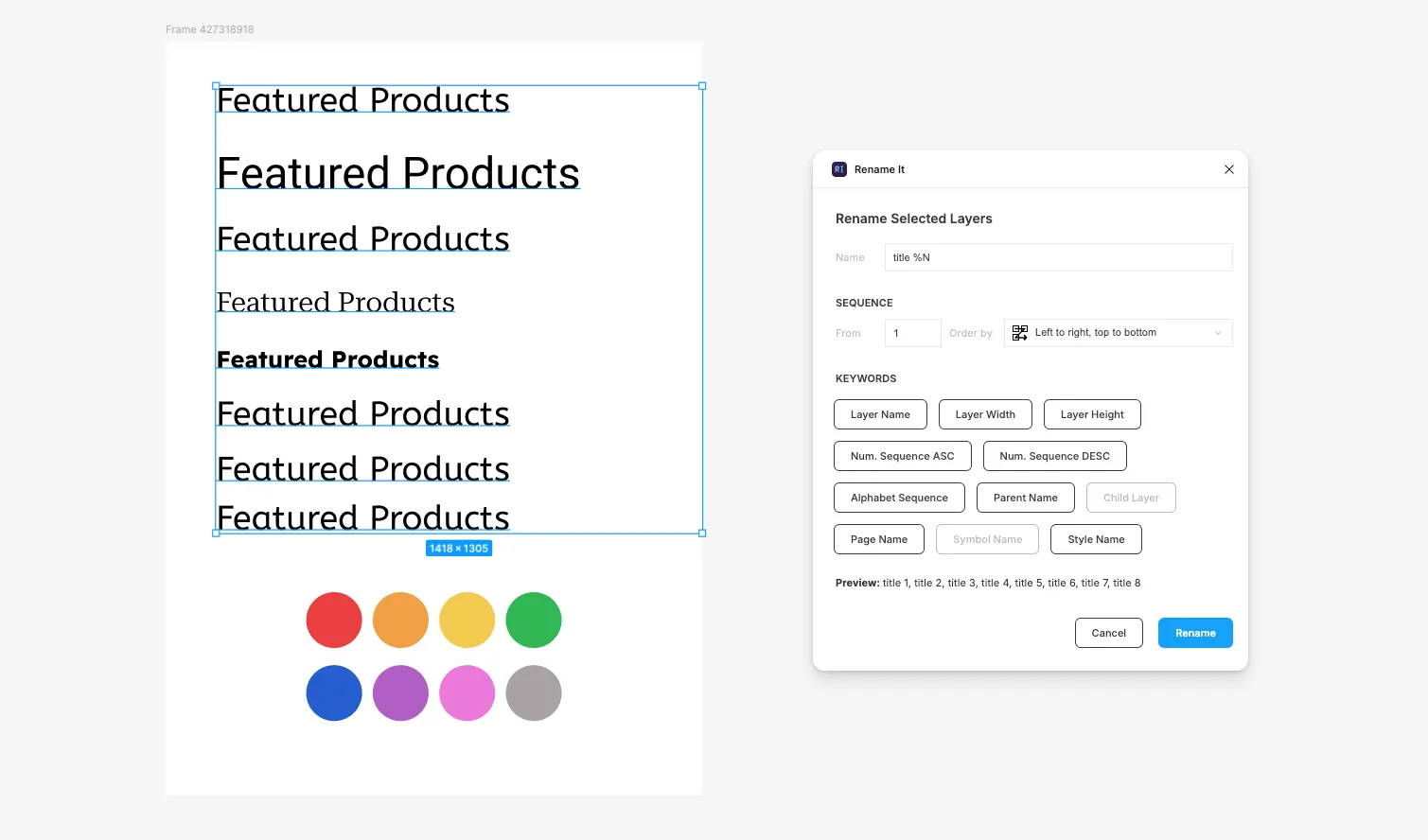Click the From sequence number field
Viewport: 1428px width, 840px height.
(912, 333)
